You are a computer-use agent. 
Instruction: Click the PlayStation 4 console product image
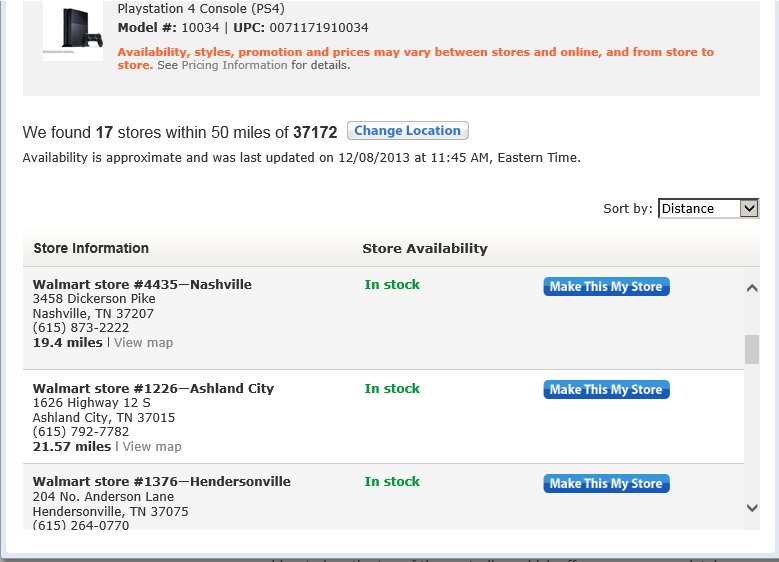coord(73,30)
